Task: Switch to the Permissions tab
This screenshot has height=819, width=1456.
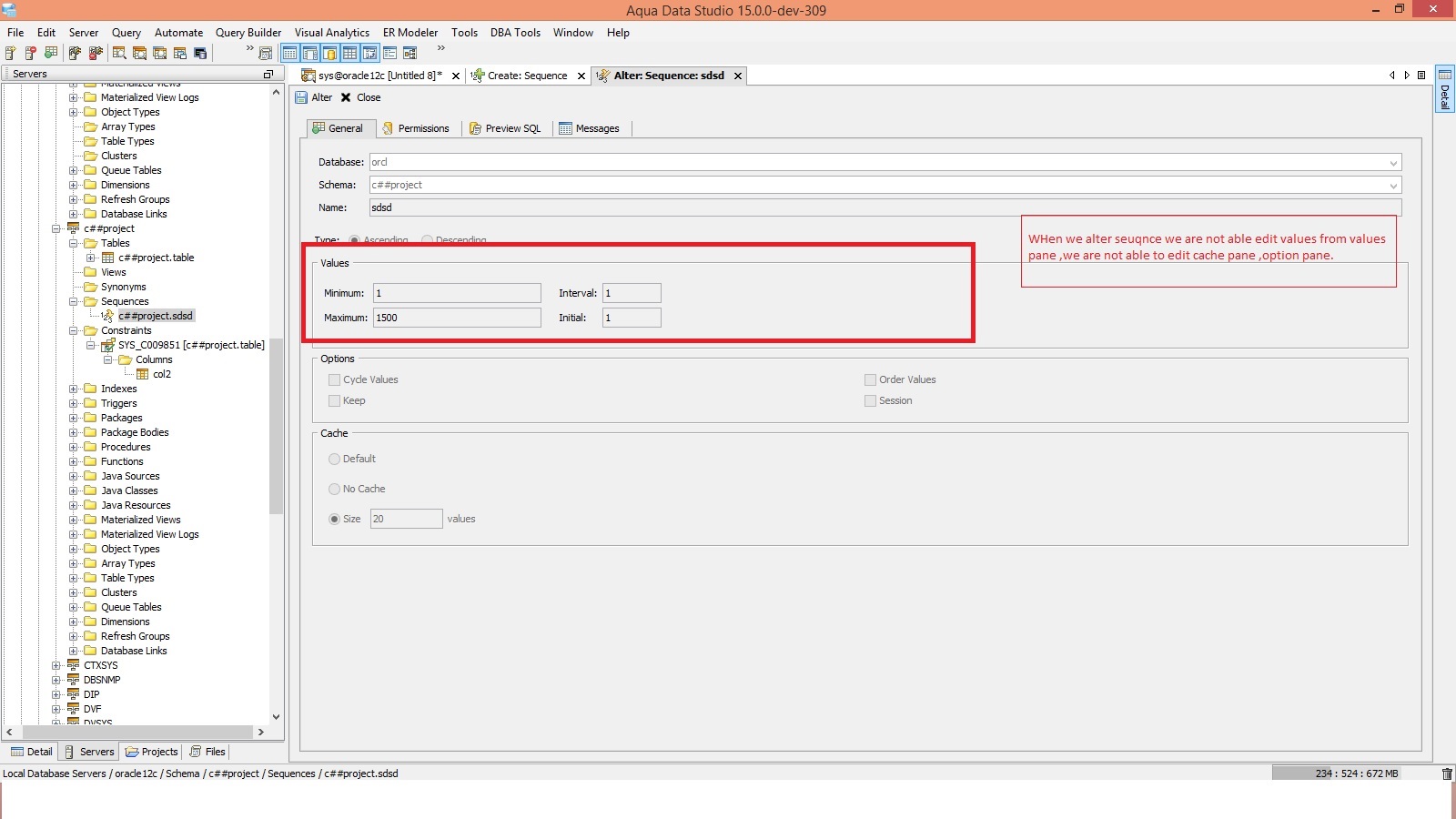Action: [x=416, y=128]
